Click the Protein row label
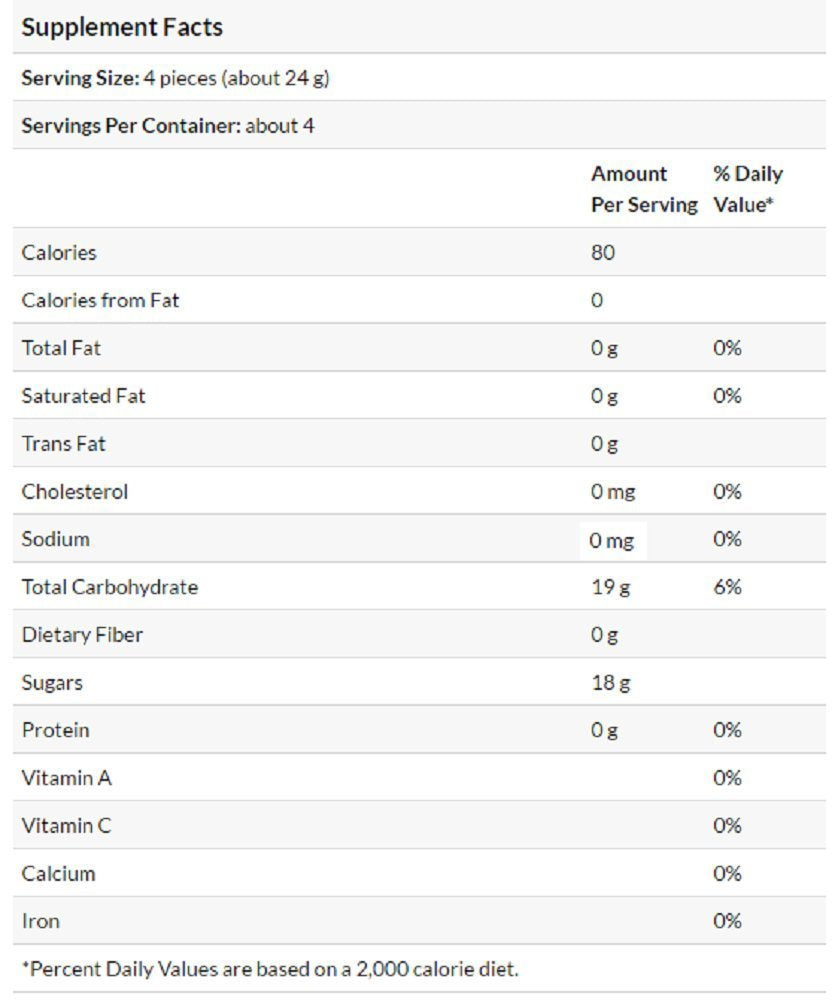 coord(55,730)
